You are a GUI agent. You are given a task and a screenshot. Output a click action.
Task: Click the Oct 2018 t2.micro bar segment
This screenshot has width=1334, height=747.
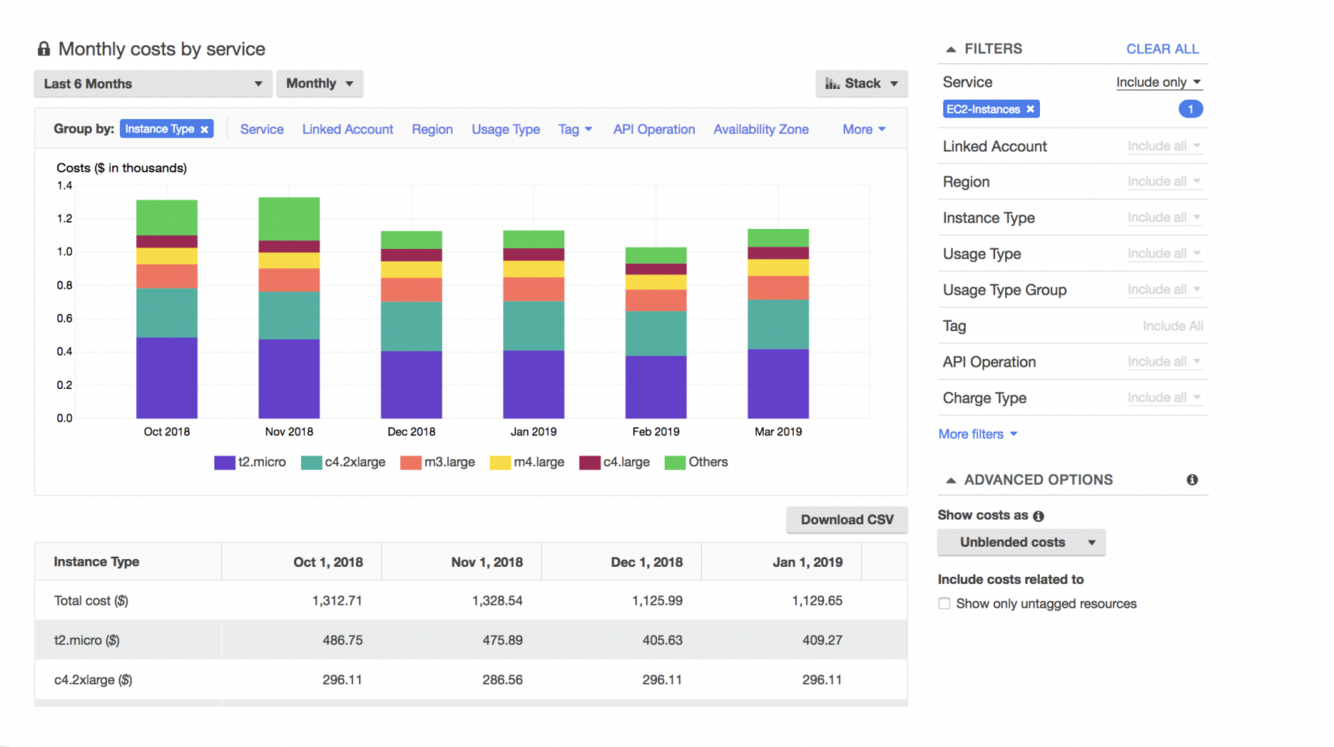(x=167, y=378)
